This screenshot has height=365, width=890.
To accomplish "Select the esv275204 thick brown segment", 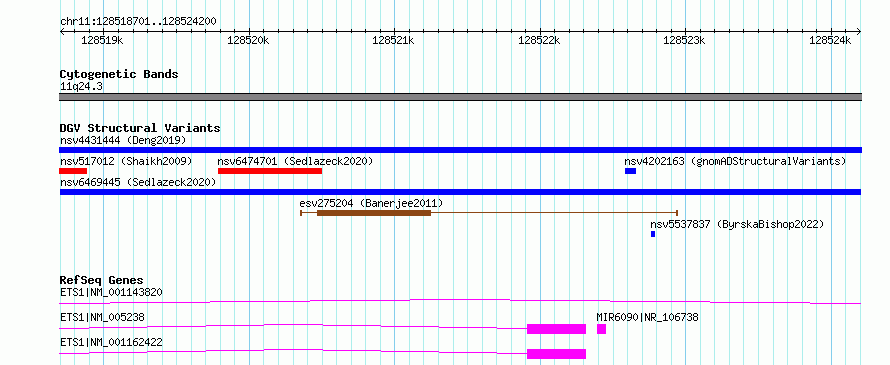I will [374, 213].
